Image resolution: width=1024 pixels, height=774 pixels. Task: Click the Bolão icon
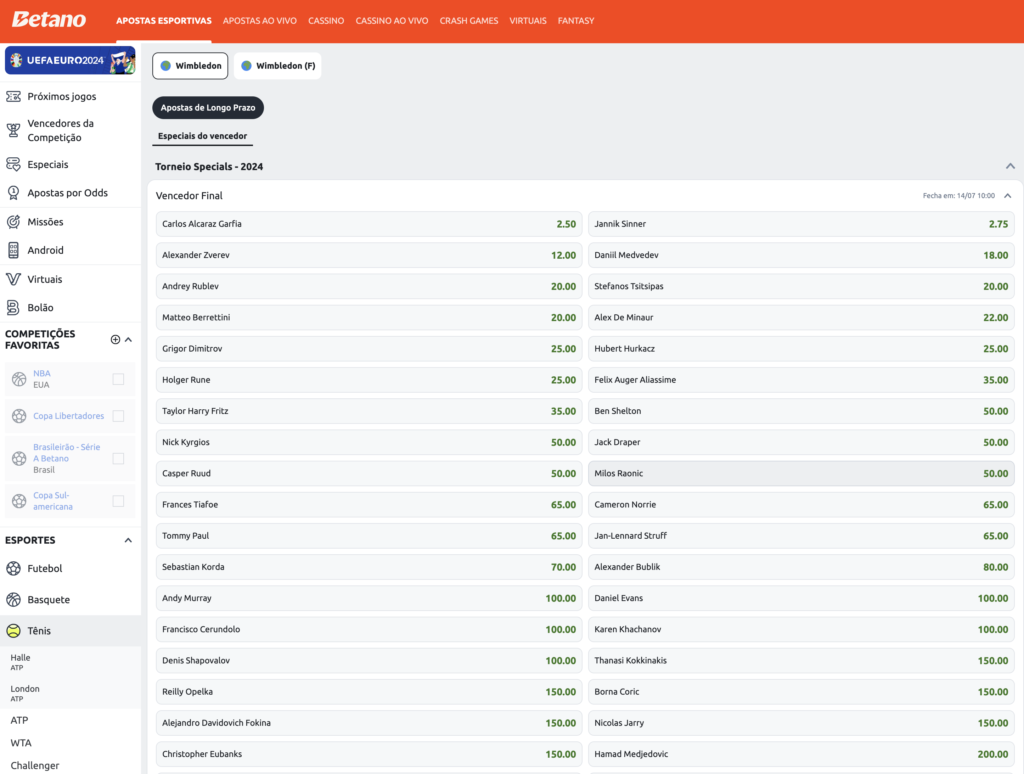click(x=13, y=308)
